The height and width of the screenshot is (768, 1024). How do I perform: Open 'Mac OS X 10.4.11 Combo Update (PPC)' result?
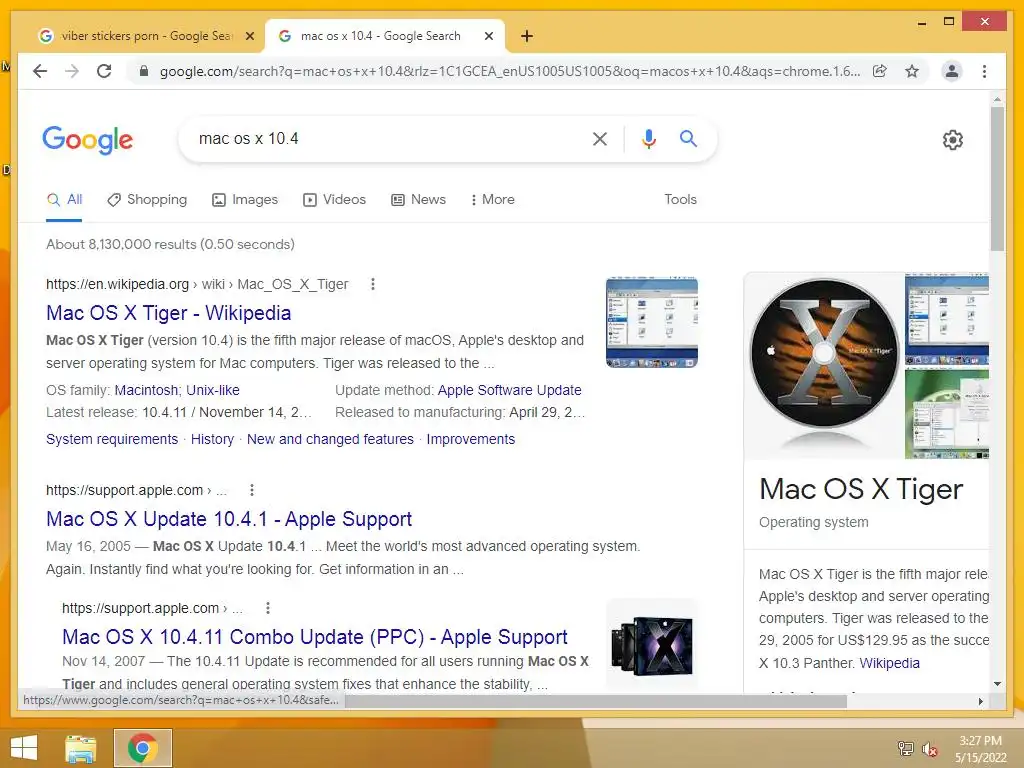coord(315,637)
